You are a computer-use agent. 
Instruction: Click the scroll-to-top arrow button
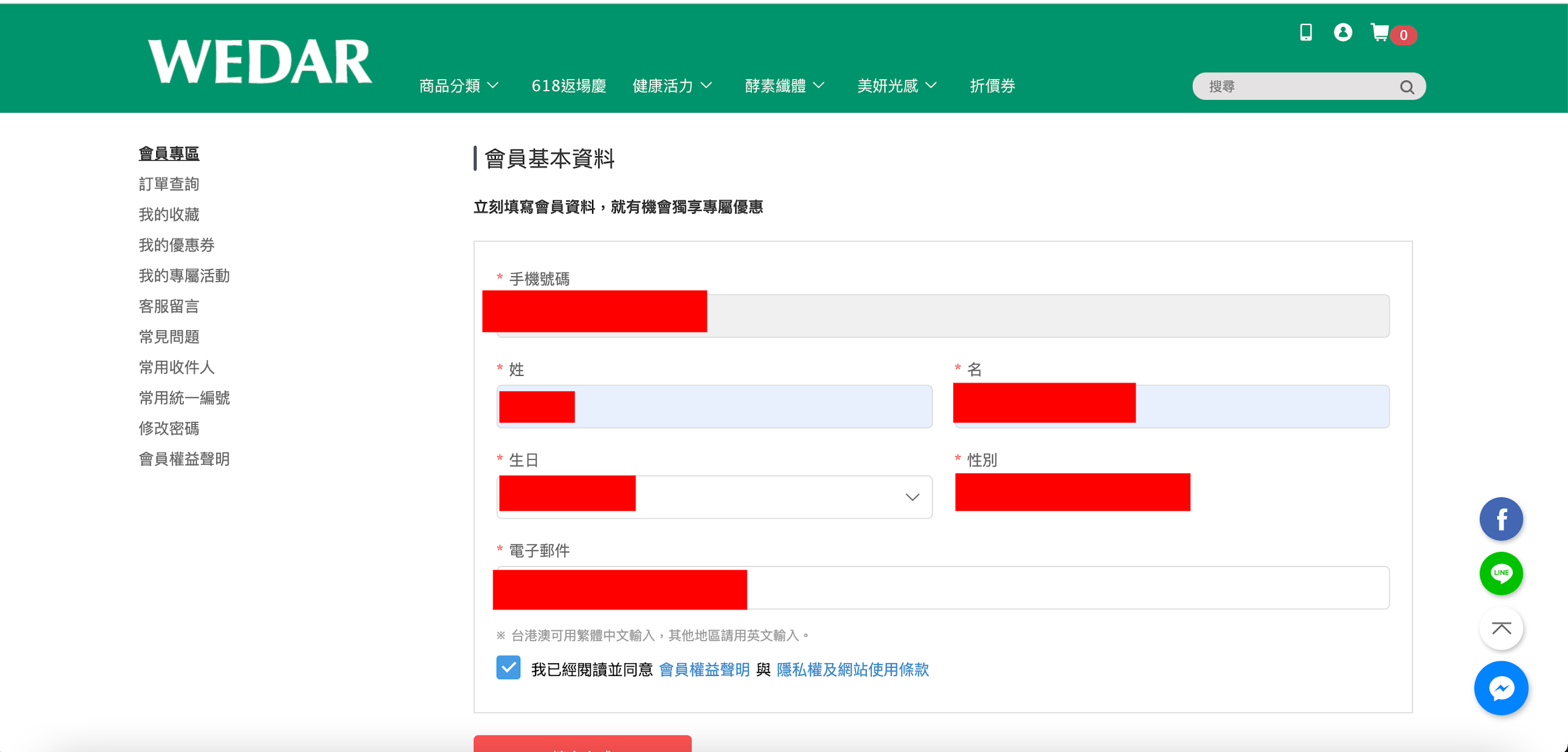[1501, 628]
